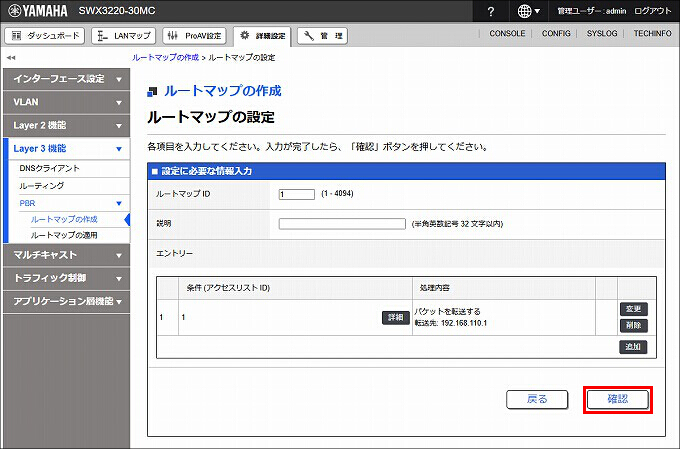Open the 管理 tab
This screenshot has height=449, width=680.
point(322,36)
